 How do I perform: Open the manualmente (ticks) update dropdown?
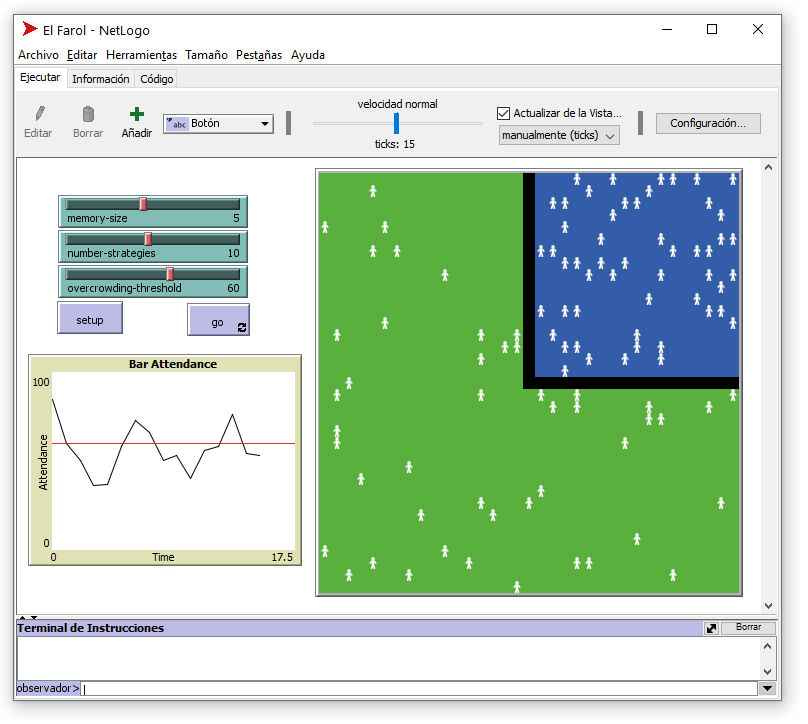559,136
